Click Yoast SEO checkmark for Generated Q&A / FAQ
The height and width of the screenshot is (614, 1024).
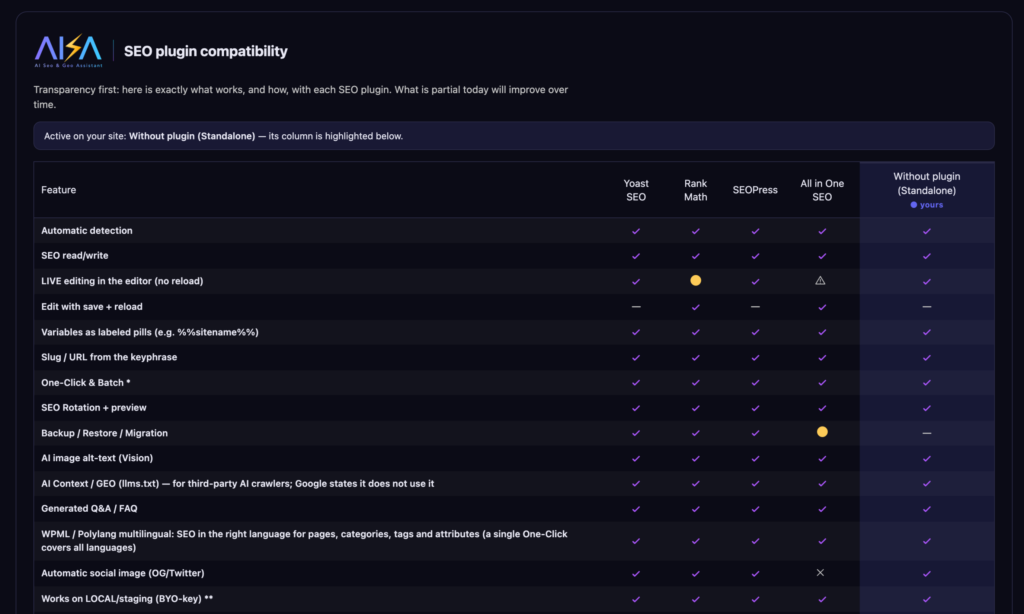pos(636,509)
